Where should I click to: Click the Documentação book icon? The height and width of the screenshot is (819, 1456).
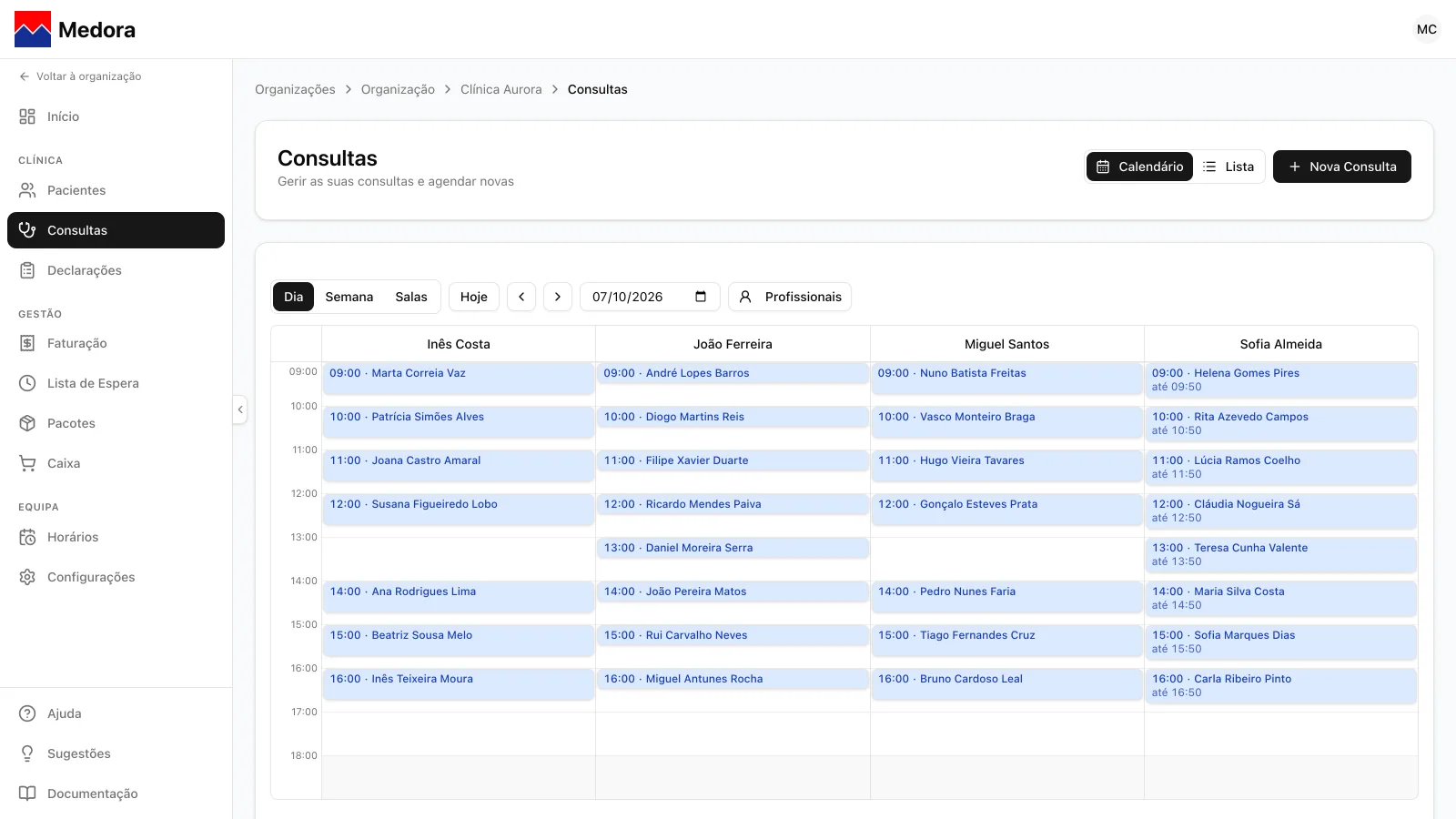pyautogui.click(x=27, y=794)
